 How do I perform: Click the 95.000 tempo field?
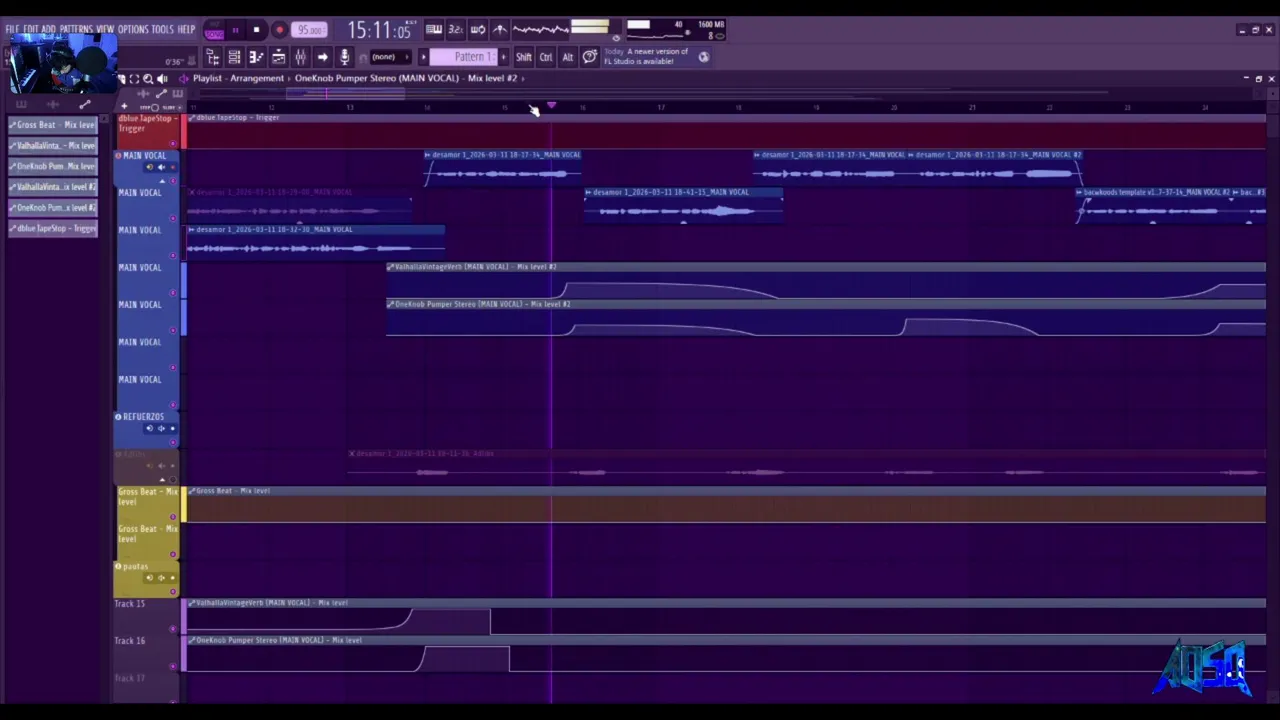pos(309,30)
